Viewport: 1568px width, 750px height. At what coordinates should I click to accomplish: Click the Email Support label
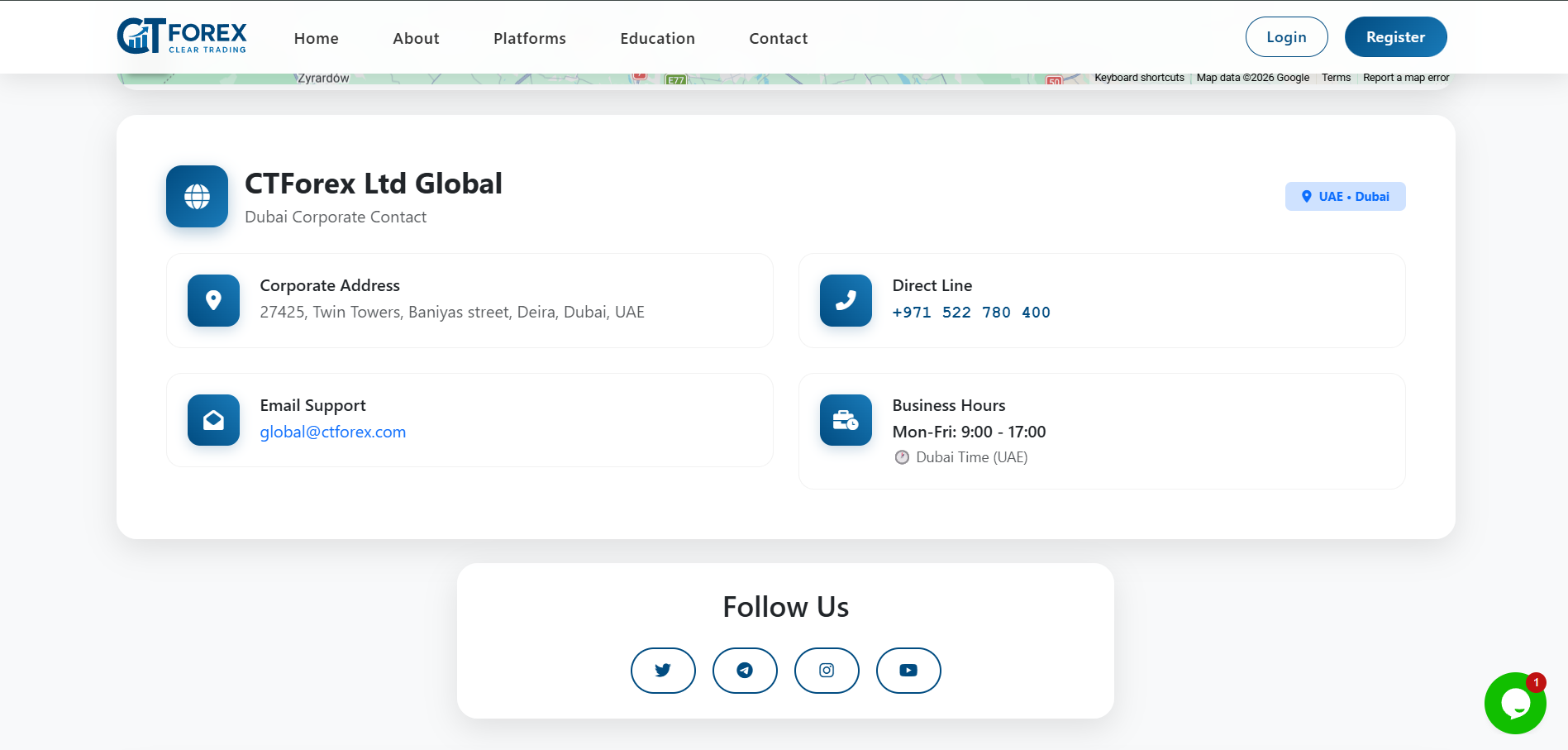313,405
